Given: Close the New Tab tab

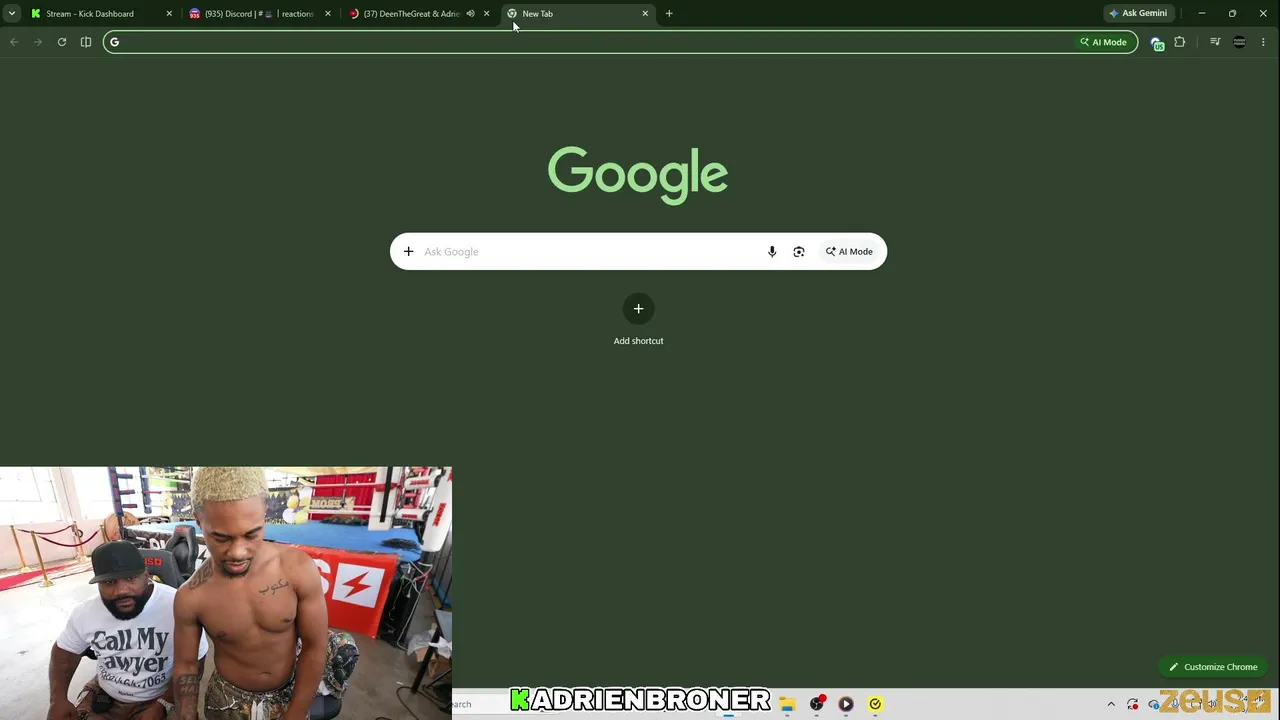Looking at the screenshot, I should (645, 14).
